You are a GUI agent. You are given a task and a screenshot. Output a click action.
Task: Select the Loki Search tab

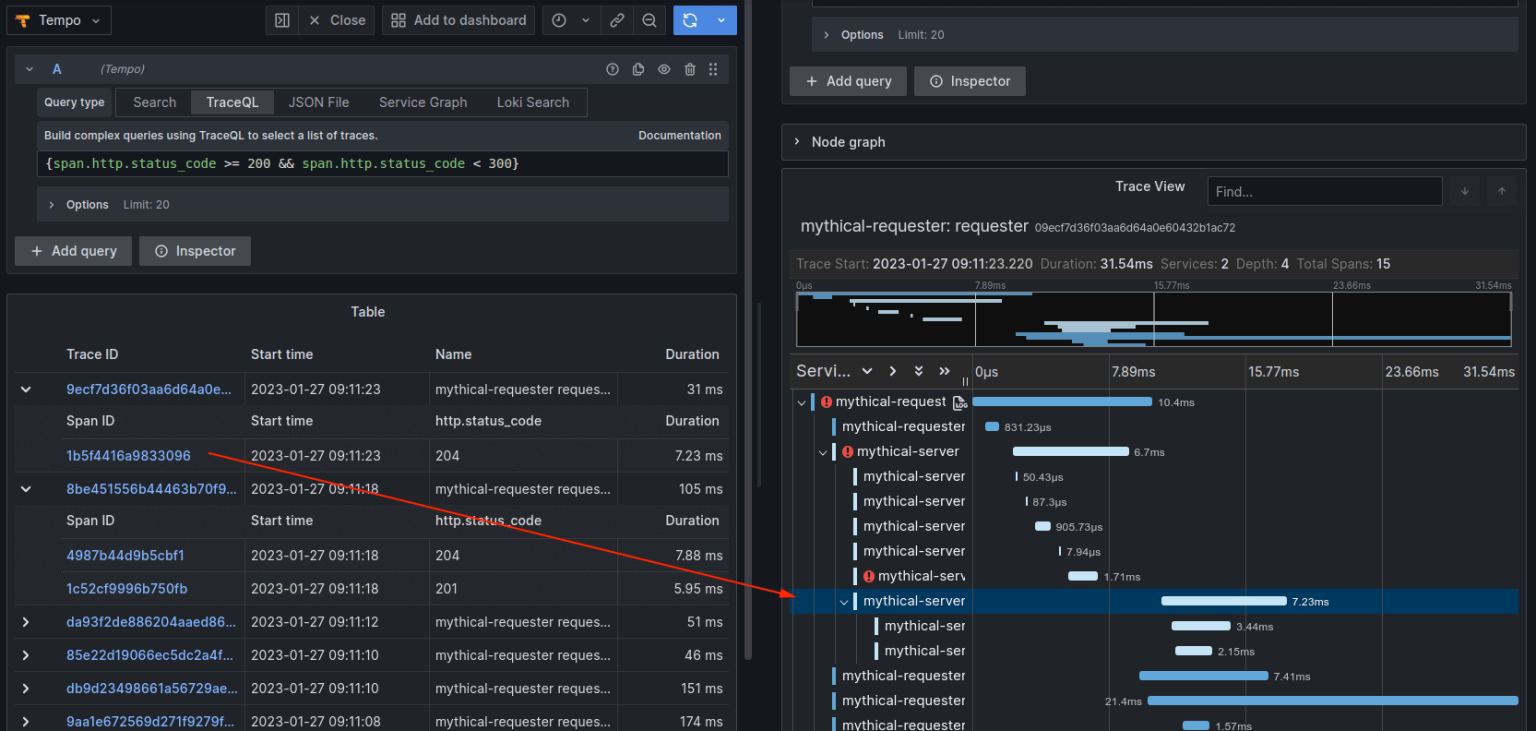[x=534, y=101]
